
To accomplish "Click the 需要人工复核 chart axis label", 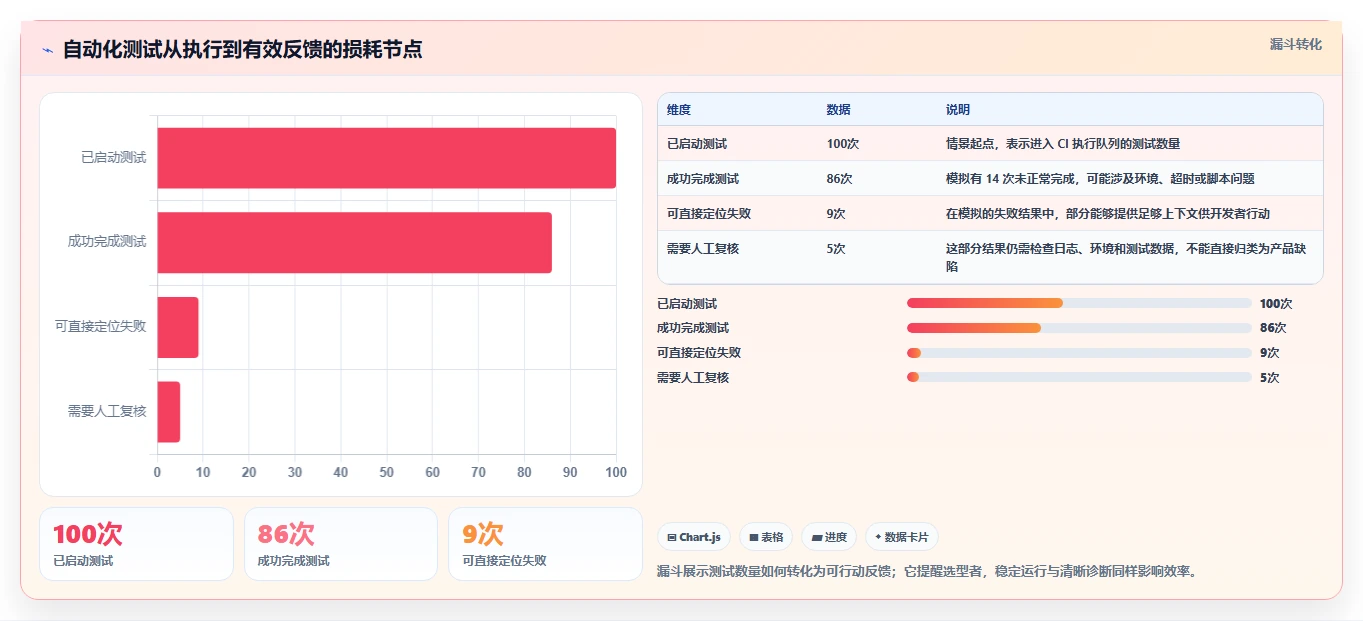I will (x=107, y=411).
